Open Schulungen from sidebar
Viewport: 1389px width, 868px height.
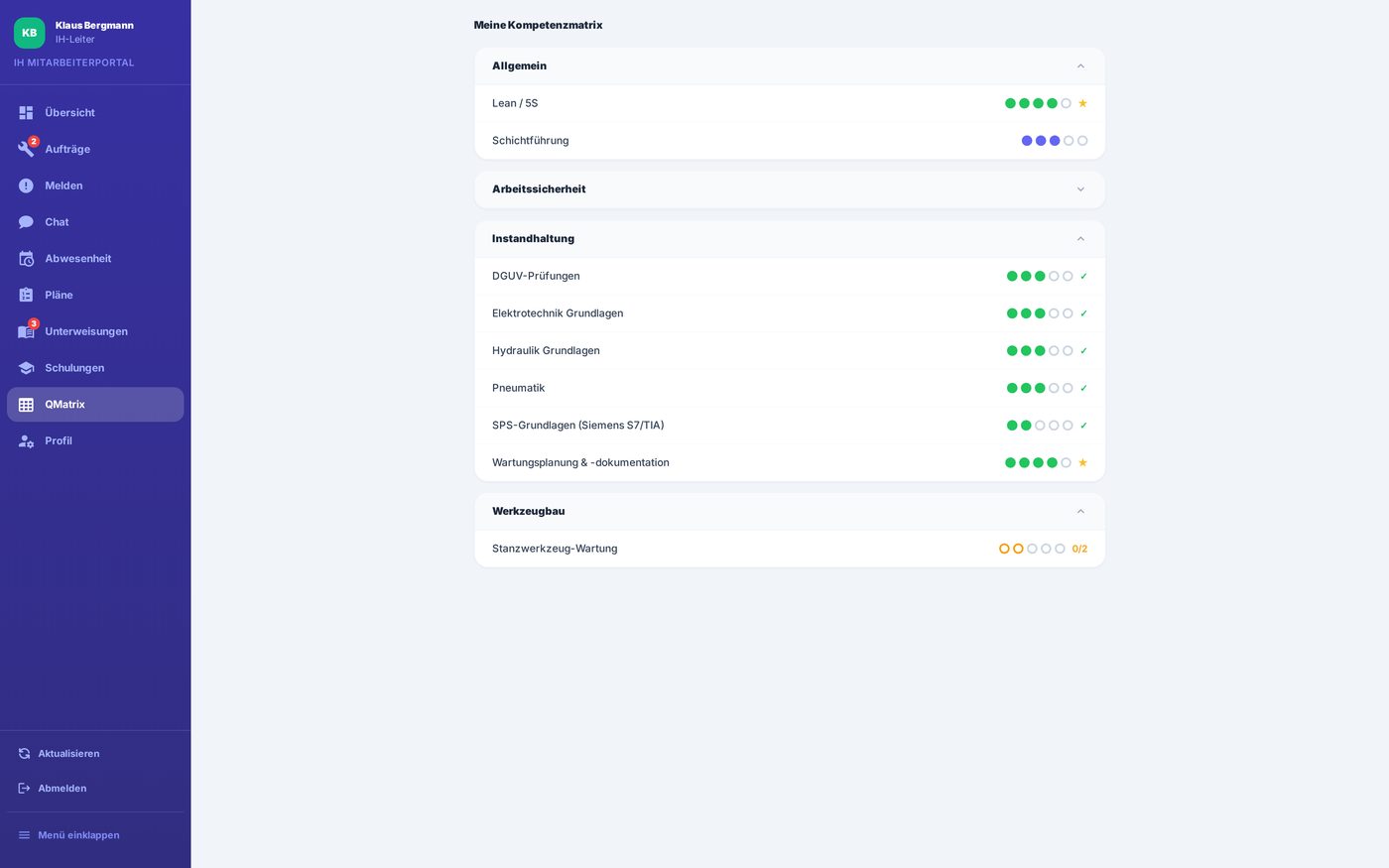[95, 368]
